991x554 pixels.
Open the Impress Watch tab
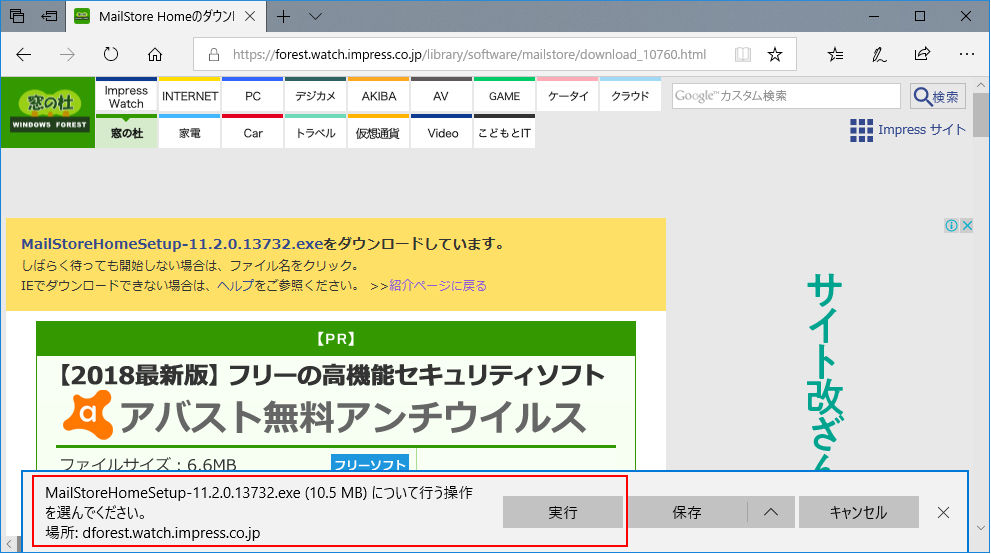pyautogui.click(x=126, y=95)
